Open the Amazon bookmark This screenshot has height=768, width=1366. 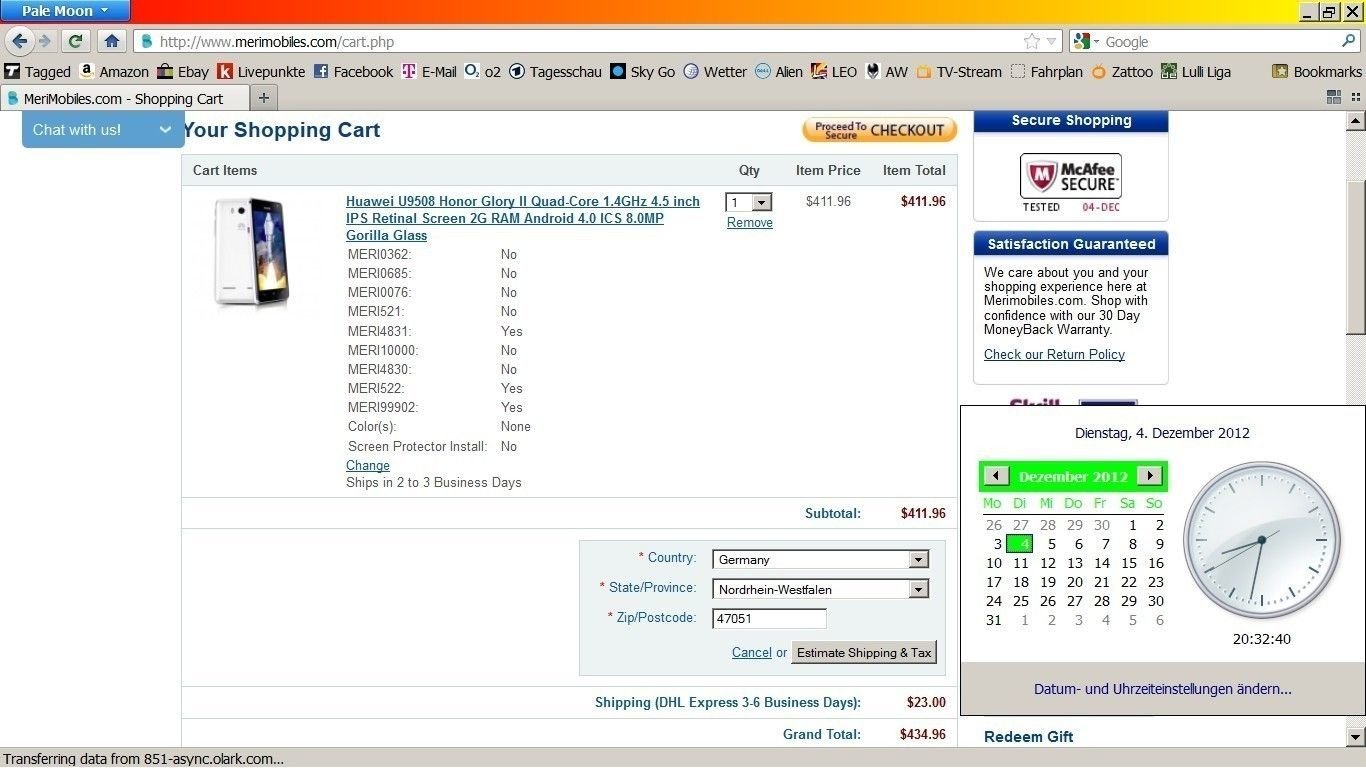[114, 71]
